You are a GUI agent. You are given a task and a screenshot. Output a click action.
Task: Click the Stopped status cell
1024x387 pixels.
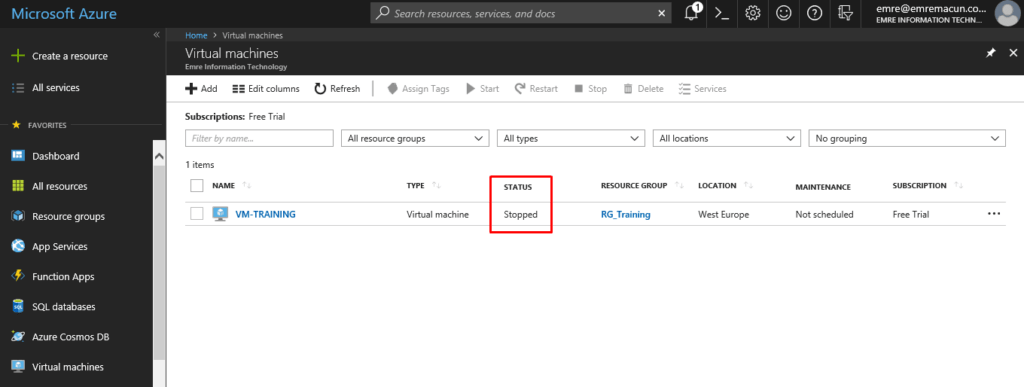click(x=520, y=214)
